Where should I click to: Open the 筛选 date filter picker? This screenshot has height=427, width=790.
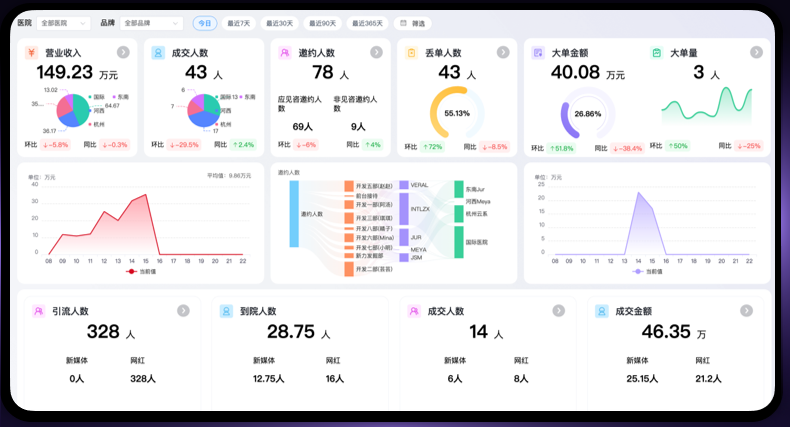tap(413, 23)
